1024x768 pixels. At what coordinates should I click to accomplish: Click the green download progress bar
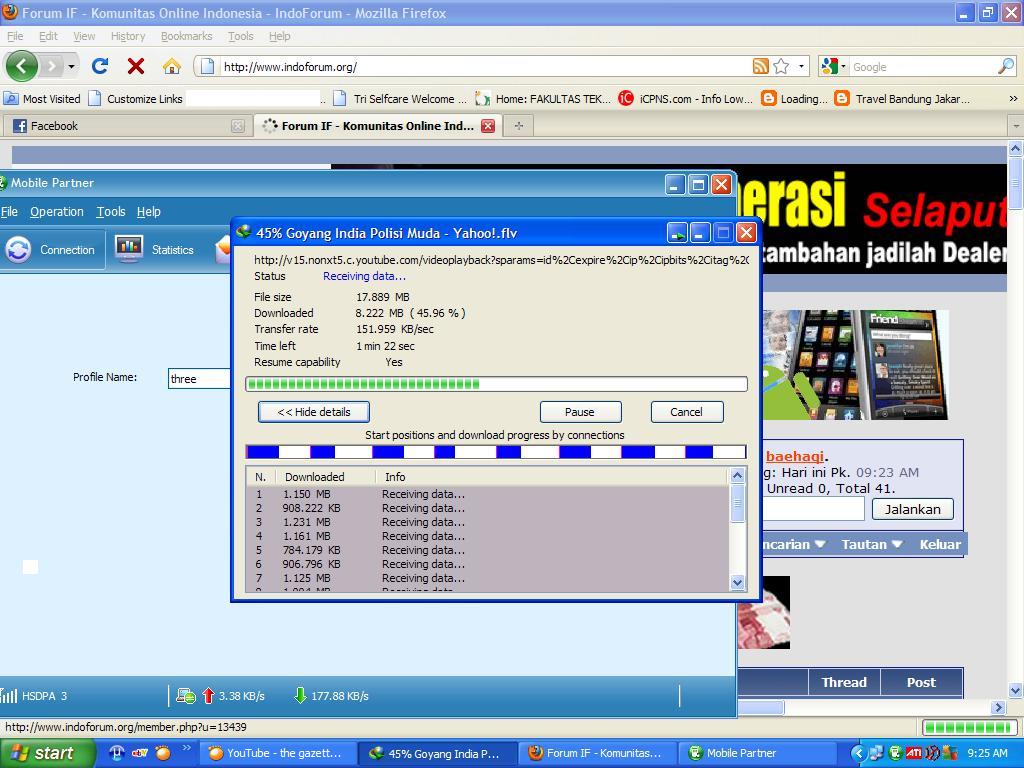click(496, 384)
